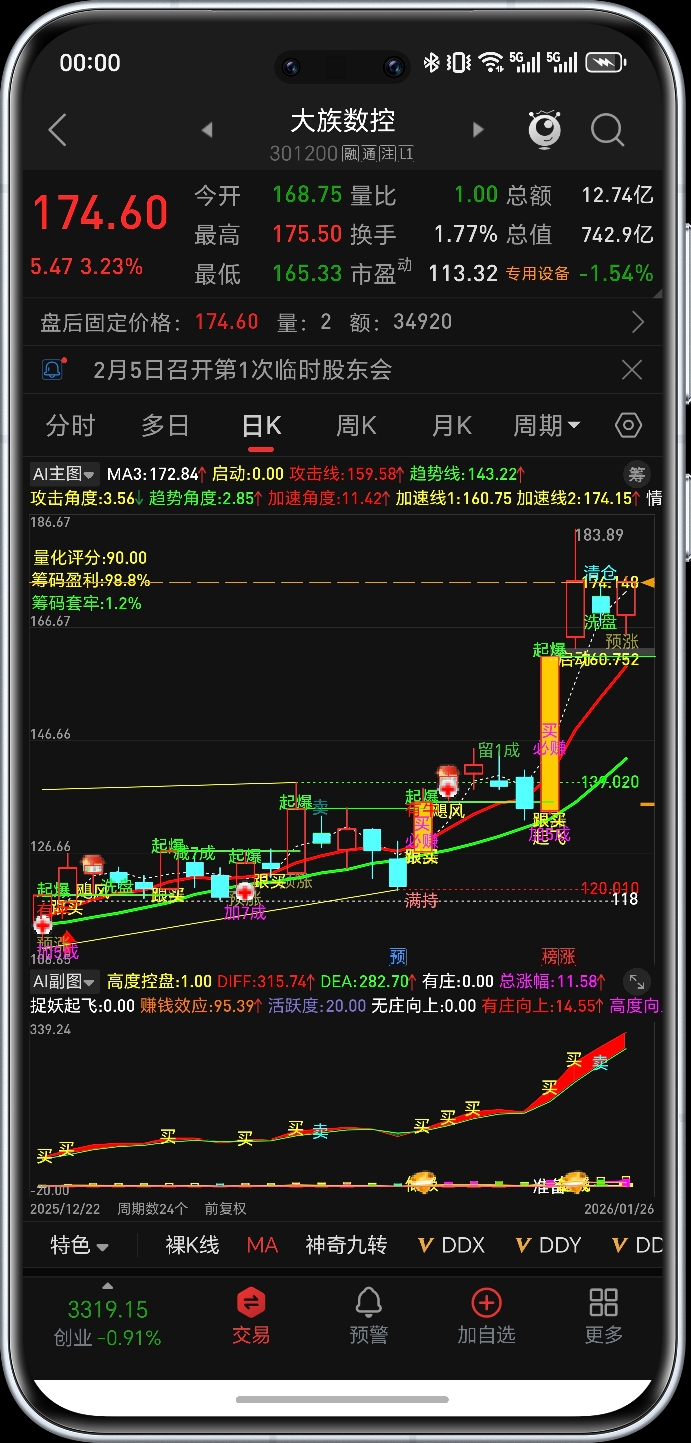Tap 满持 signal label on chart

[421, 901]
